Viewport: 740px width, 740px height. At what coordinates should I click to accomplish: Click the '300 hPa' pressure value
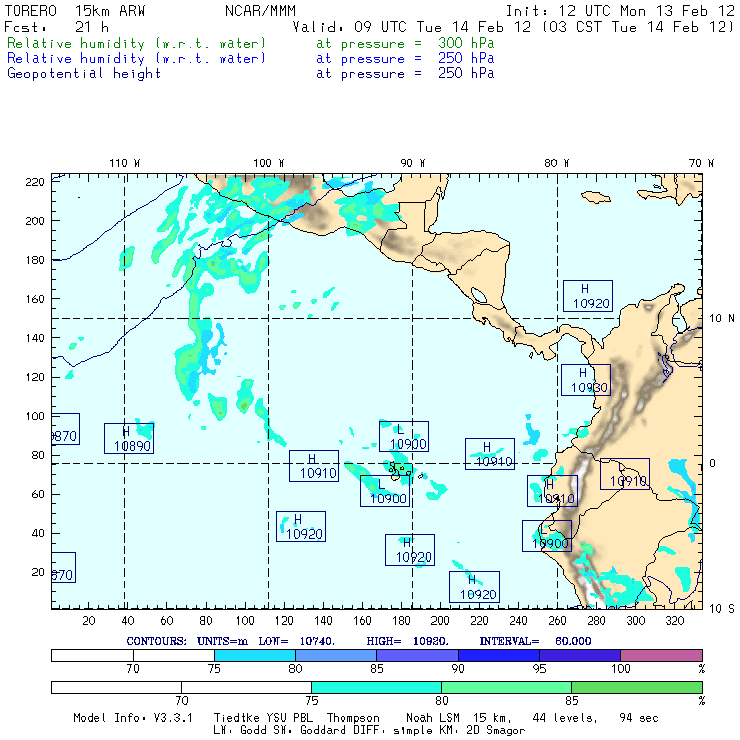point(466,43)
